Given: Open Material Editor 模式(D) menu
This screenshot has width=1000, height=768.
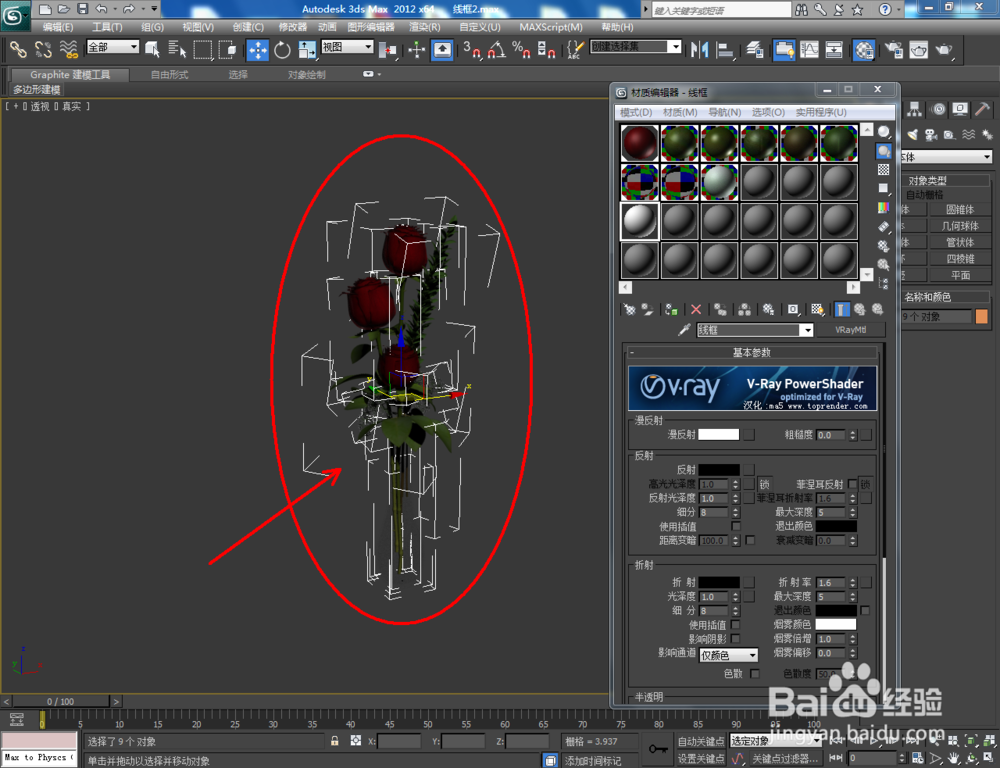Looking at the screenshot, I should (x=636, y=112).
